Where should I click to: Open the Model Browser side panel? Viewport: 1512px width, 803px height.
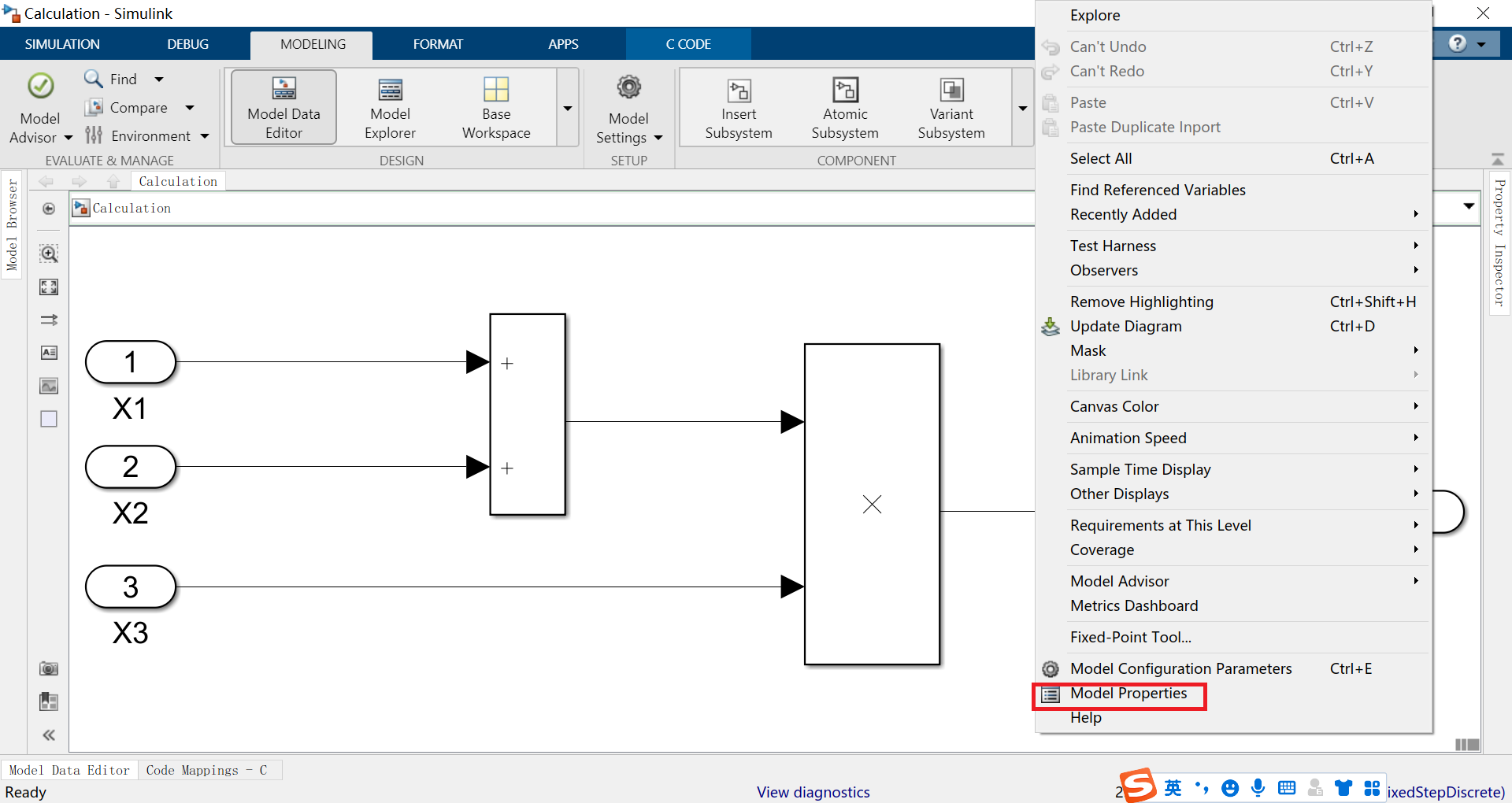[12, 225]
